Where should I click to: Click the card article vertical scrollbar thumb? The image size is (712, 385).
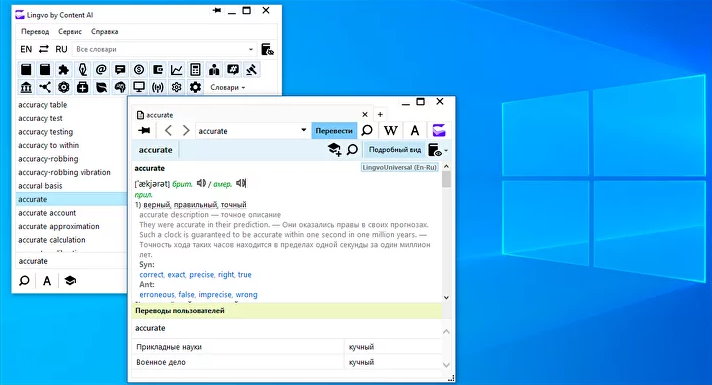pyautogui.click(x=446, y=179)
